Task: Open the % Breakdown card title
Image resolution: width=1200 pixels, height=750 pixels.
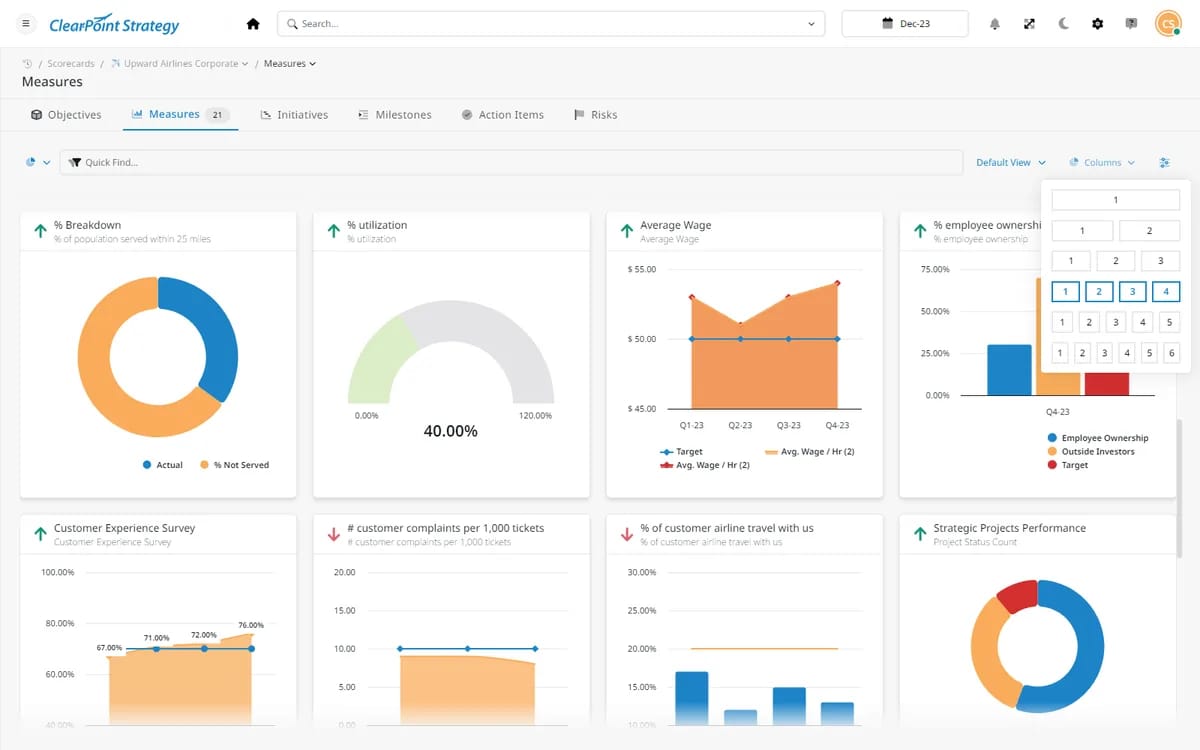Action: (x=87, y=225)
